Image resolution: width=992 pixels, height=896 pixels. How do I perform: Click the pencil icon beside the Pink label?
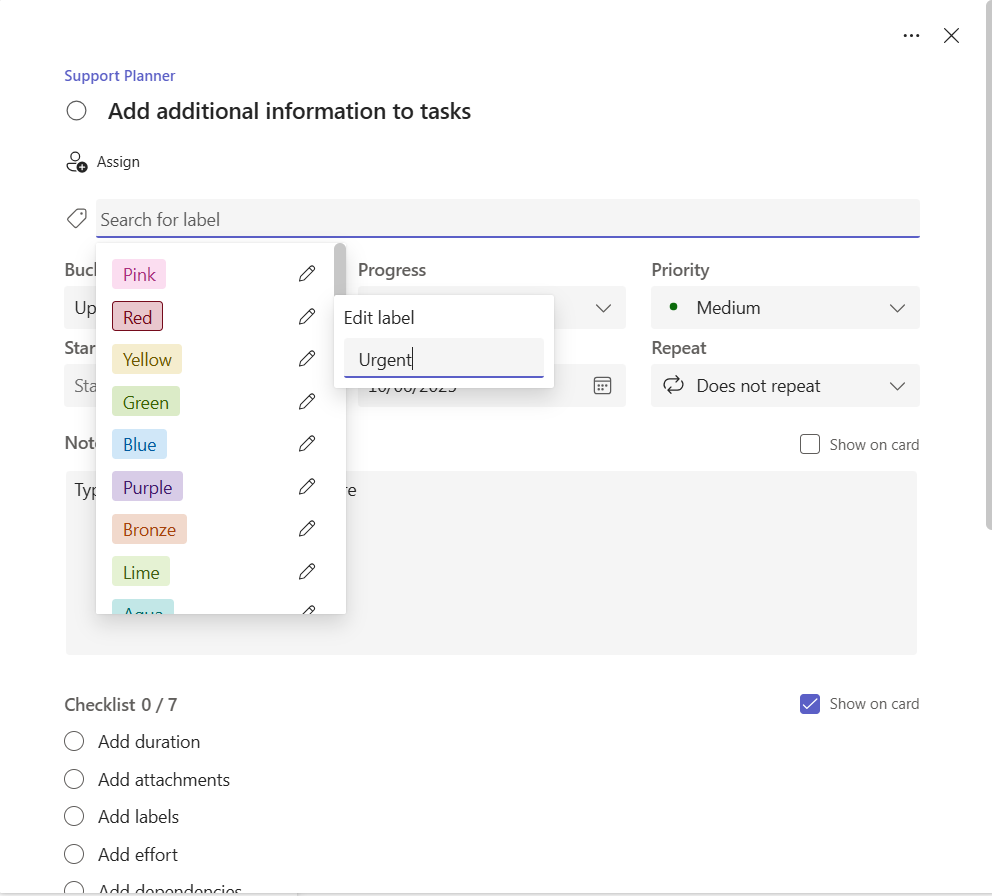[307, 273]
